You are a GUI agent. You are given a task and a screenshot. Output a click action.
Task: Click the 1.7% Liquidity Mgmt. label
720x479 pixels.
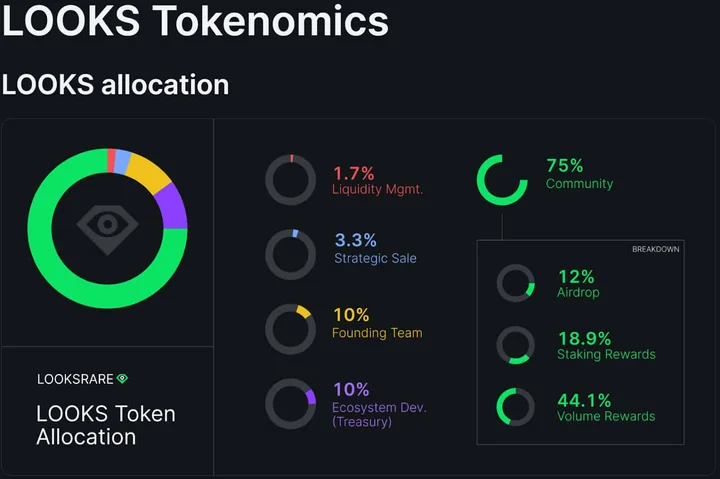[x=377, y=180]
